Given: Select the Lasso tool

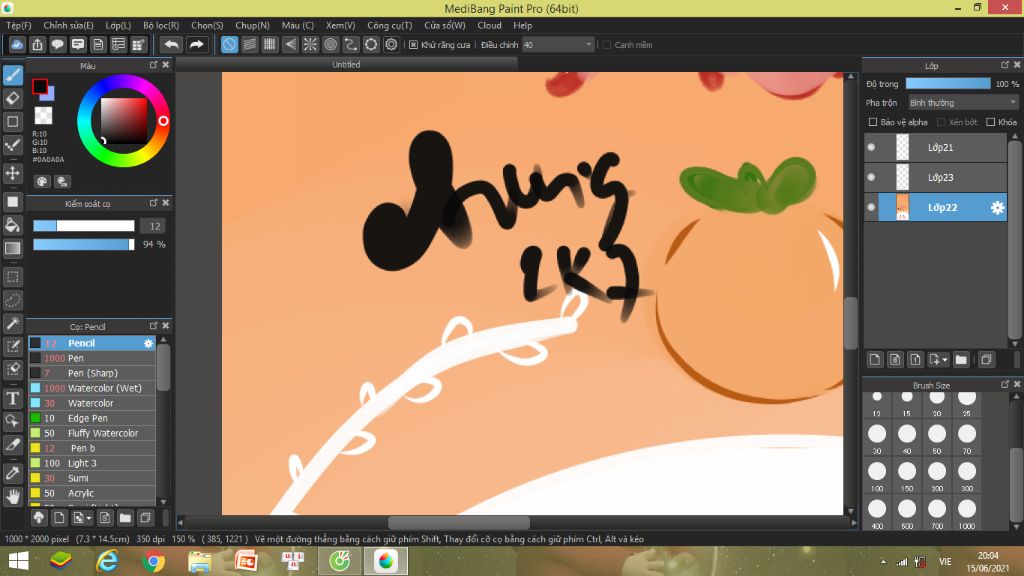Looking at the screenshot, I should click(12, 300).
